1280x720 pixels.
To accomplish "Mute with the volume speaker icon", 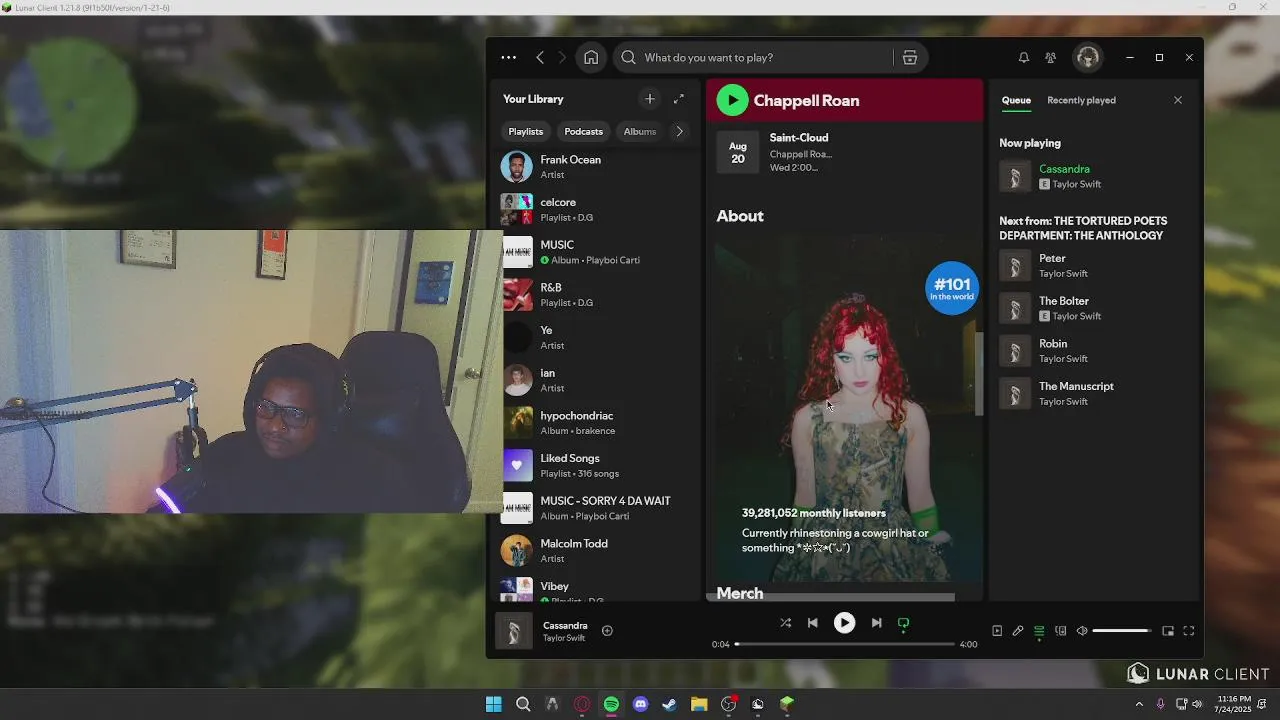I will tap(1081, 631).
